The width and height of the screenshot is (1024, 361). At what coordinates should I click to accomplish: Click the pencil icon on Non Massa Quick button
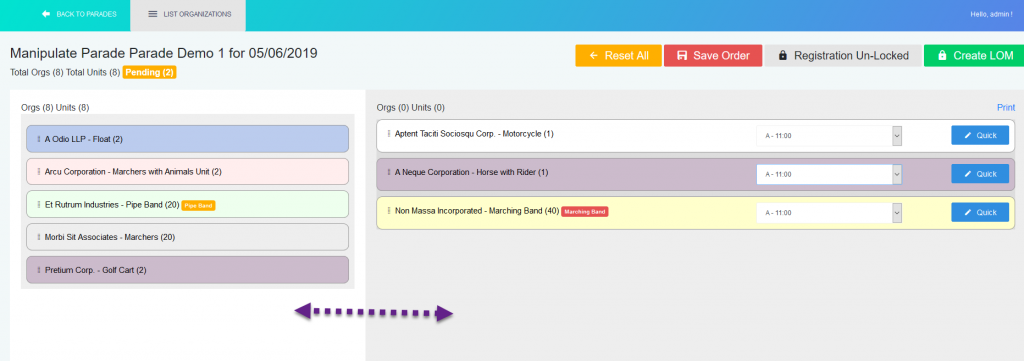pyautogui.click(x=968, y=212)
